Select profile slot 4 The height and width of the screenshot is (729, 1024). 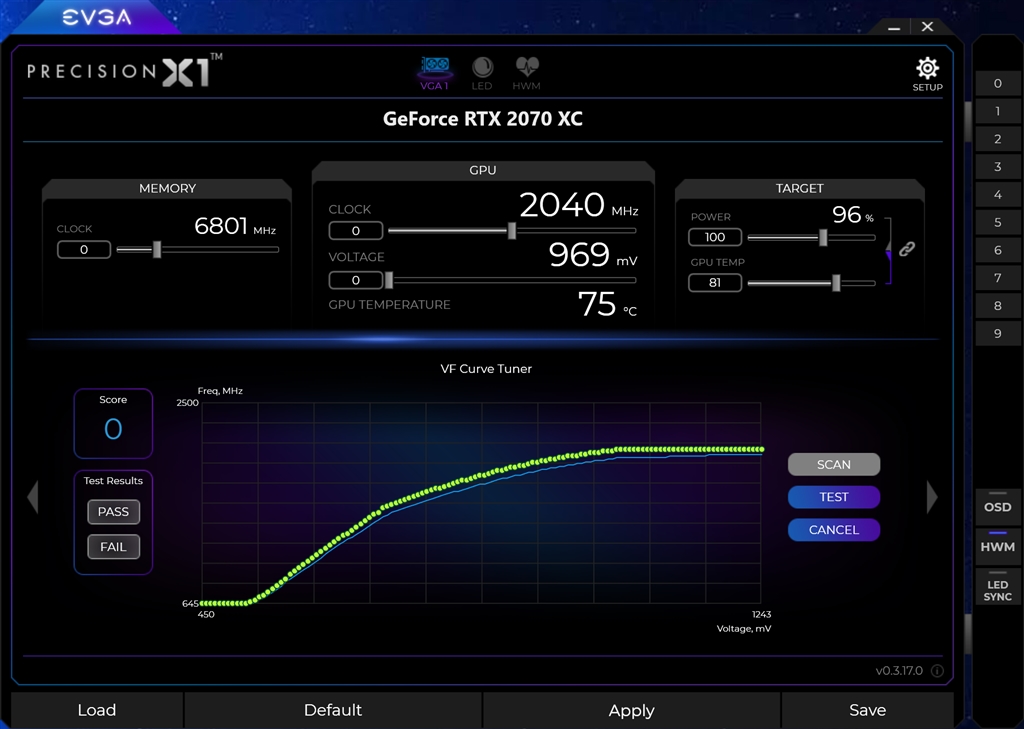click(997, 194)
